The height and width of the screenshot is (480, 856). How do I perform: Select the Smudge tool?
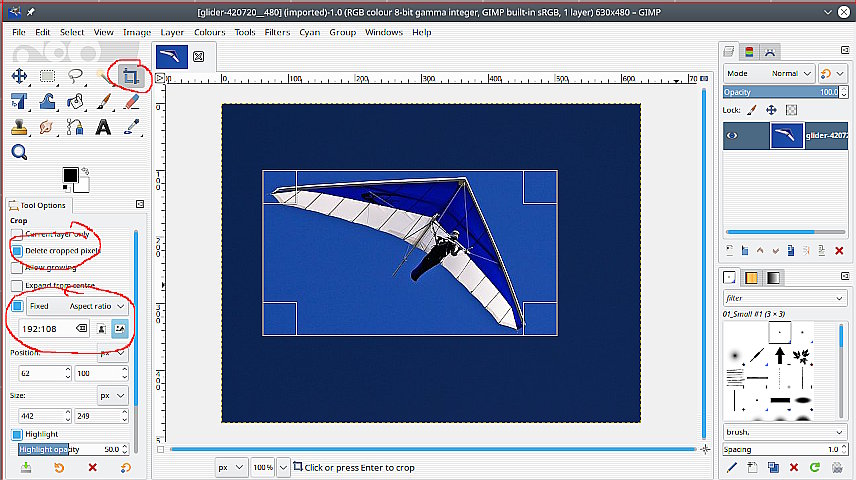tap(46, 127)
